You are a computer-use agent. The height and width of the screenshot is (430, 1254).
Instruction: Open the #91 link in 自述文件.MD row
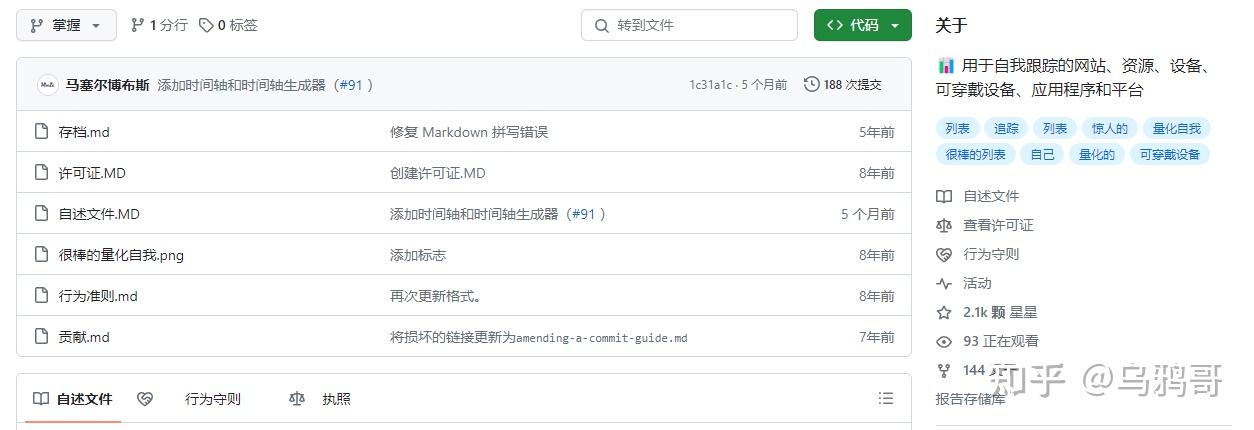[x=583, y=214]
